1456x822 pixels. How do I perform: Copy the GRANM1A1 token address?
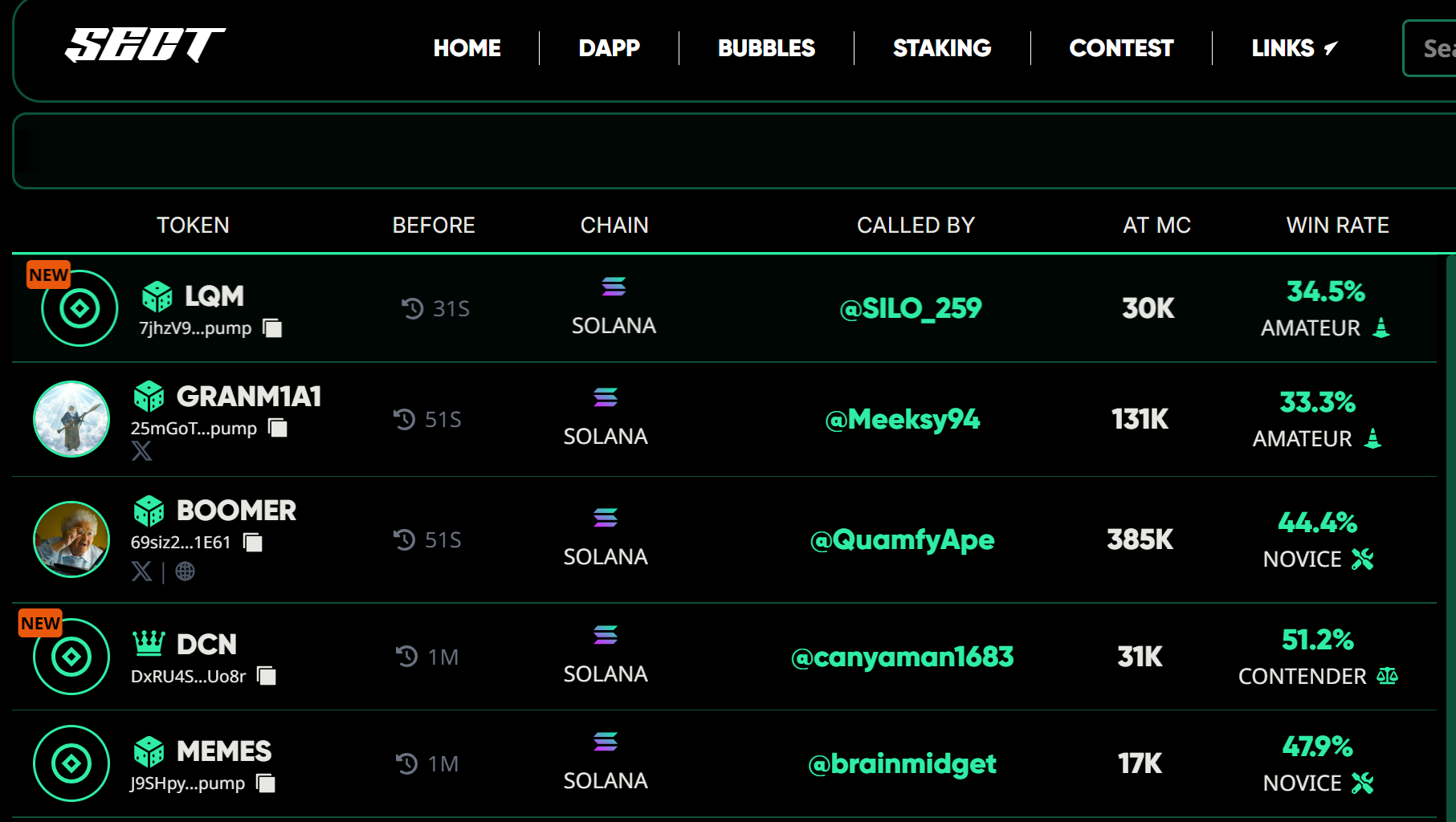pos(278,428)
